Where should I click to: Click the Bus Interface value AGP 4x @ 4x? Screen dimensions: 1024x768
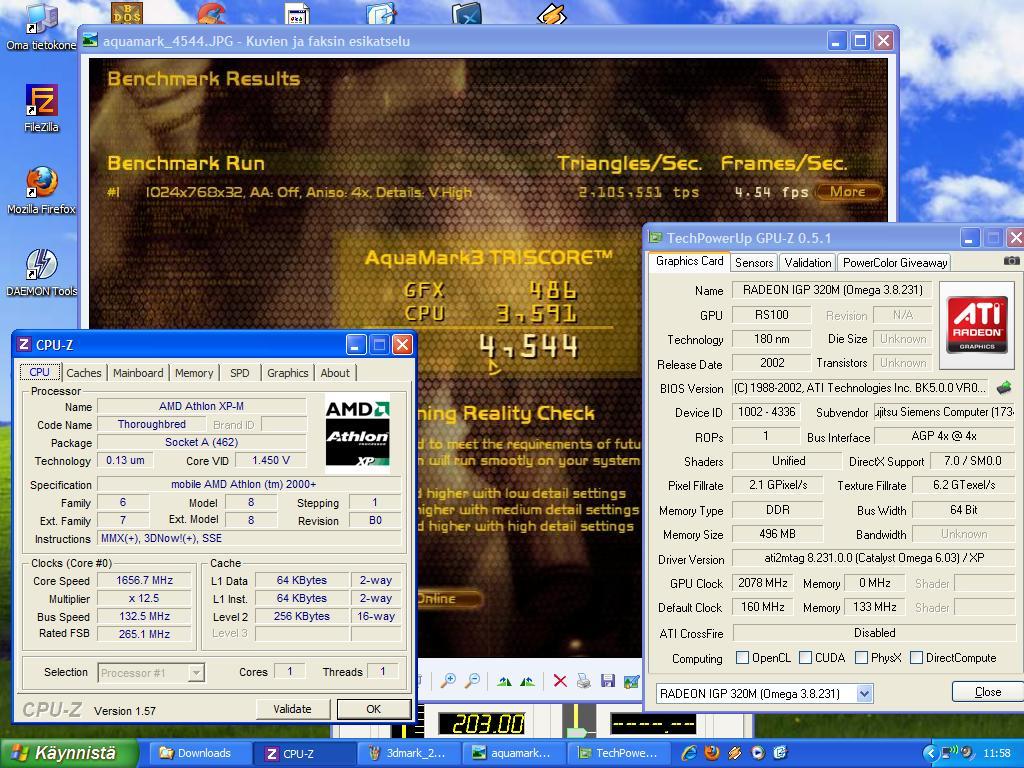(944, 436)
